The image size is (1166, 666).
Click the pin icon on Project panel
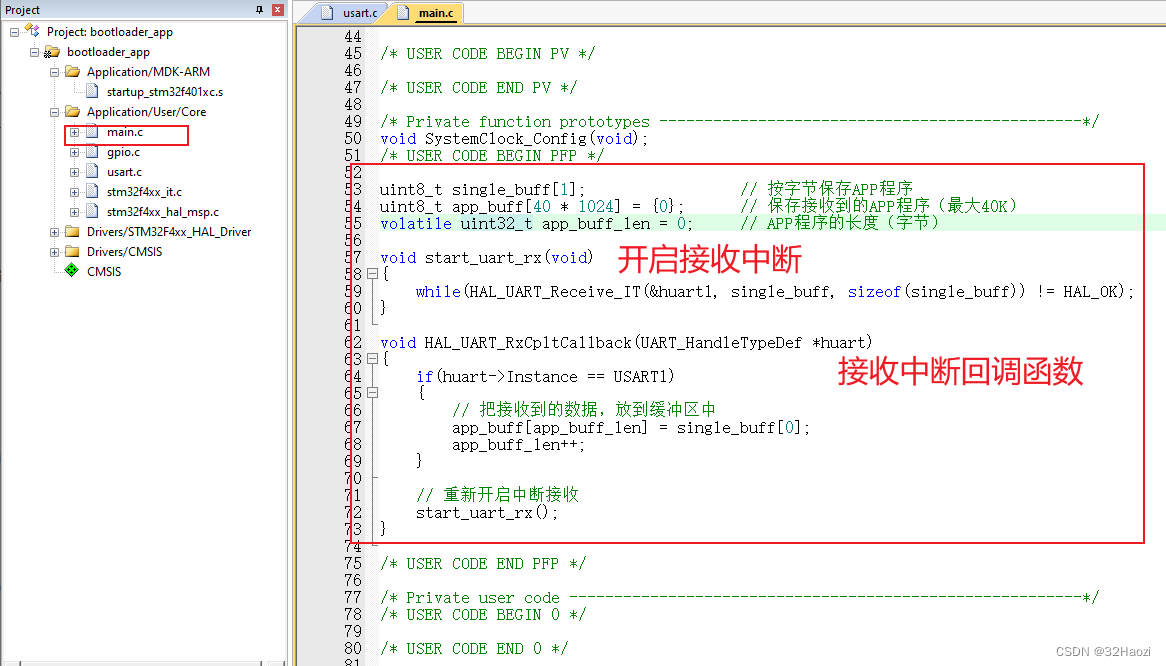coord(260,10)
